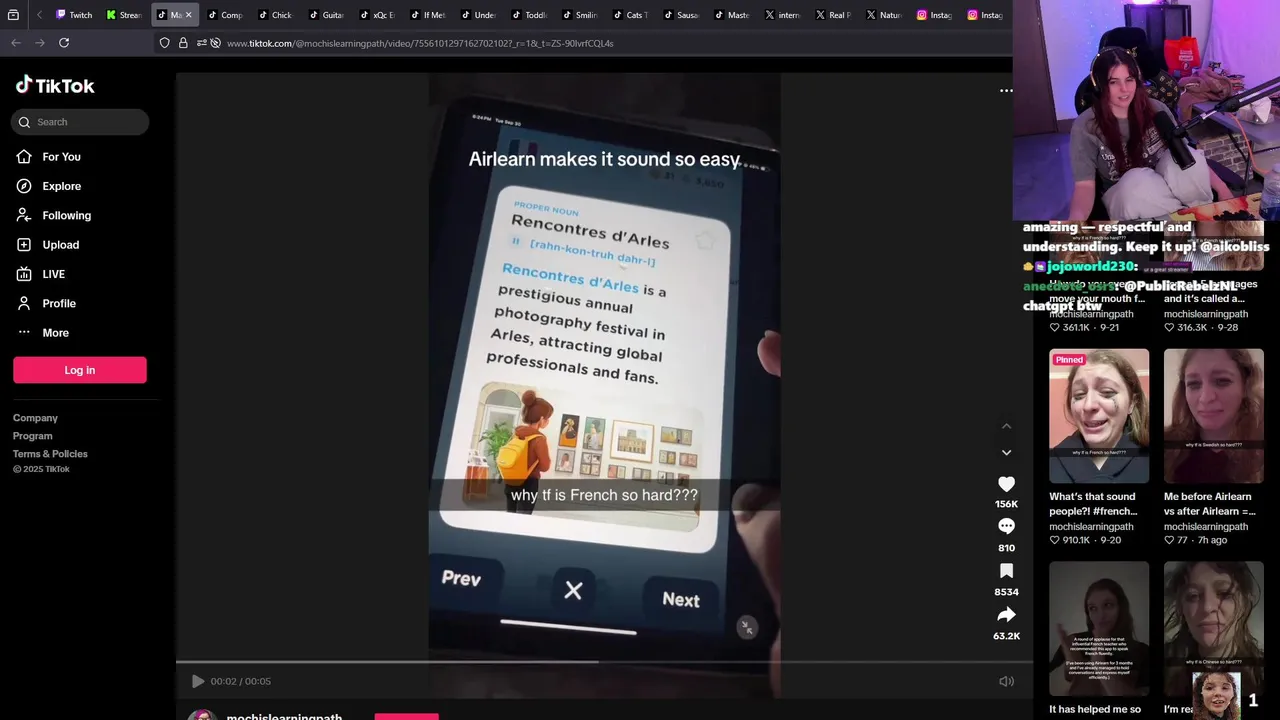Click the 361.1K likes count text

pyautogui.click(x=1076, y=328)
